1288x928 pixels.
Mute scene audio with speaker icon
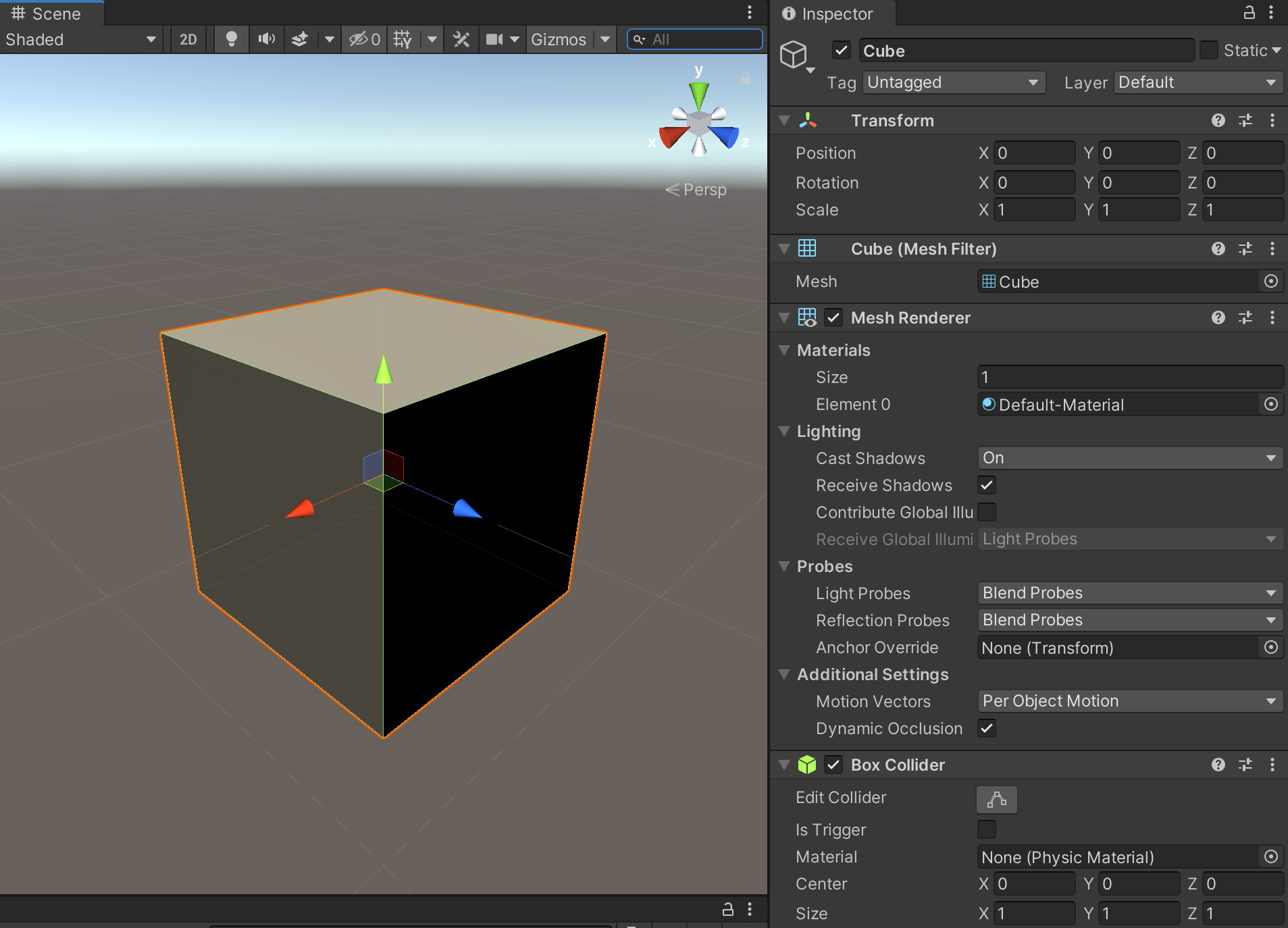[x=266, y=39]
